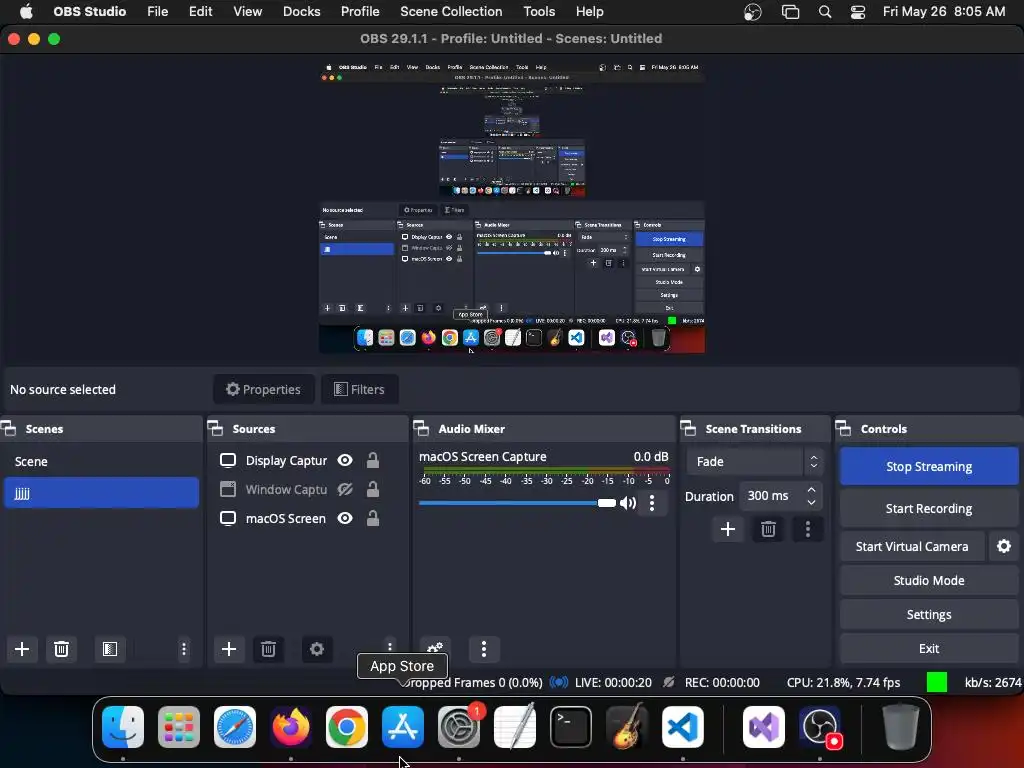1024x768 pixels.
Task: Click the preview canvas thumbnail
Action: click(512, 207)
